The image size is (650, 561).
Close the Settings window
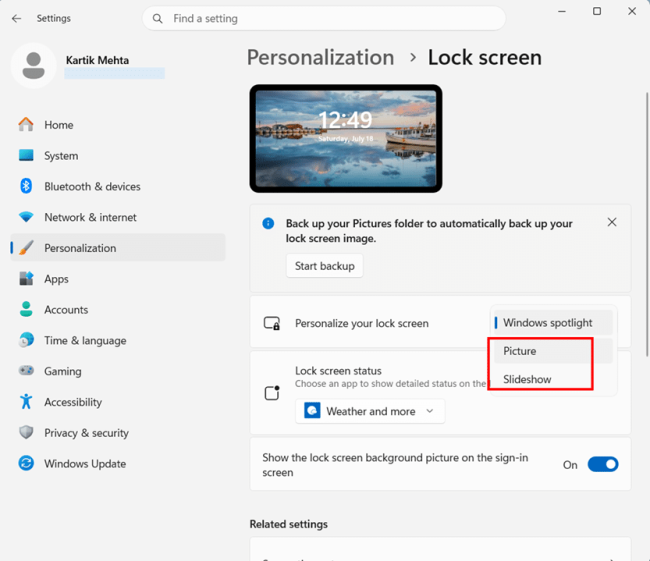tap(632, 11)
